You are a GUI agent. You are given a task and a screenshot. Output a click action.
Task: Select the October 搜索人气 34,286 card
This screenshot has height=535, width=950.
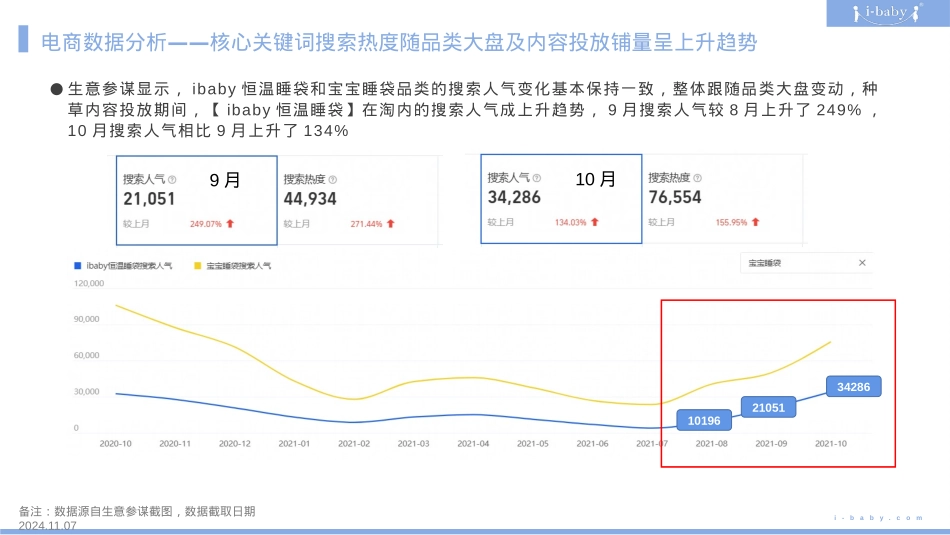pyautogui.click(x=561, y=199)
